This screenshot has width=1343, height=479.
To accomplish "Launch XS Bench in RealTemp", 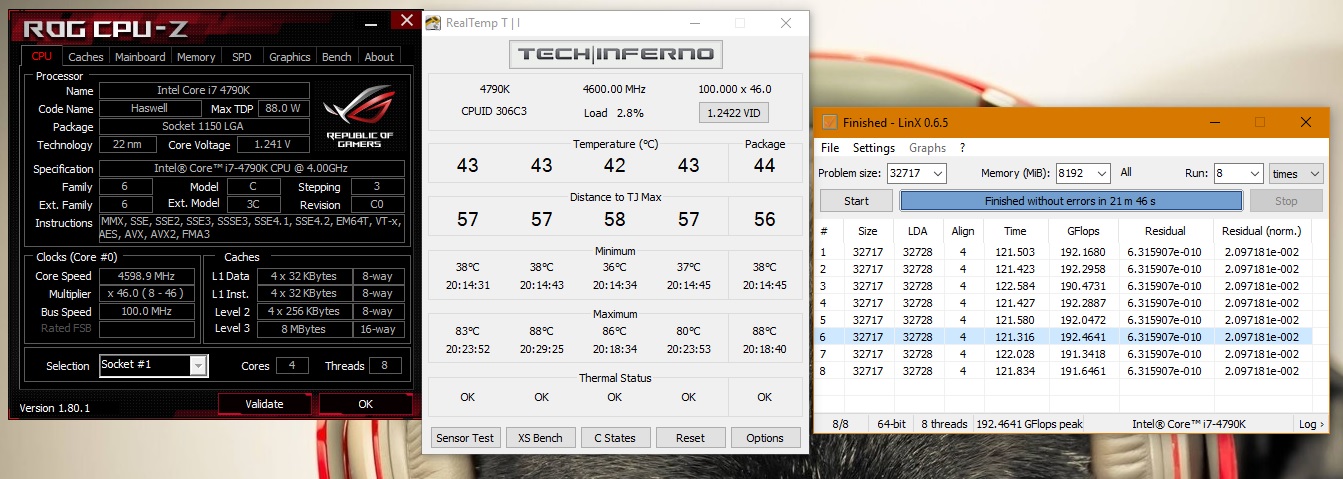I will click(540, 438).
